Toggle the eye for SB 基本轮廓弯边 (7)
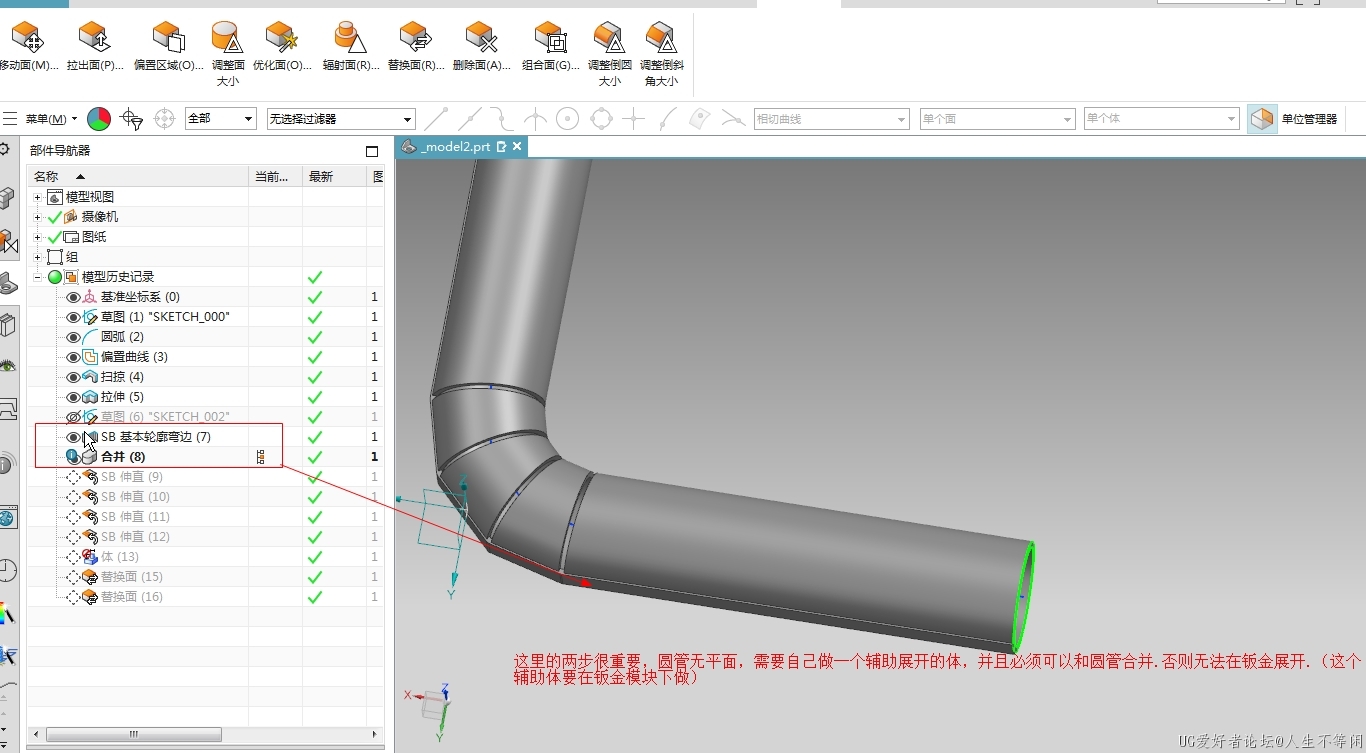The width and height of the screenshot is (1366, 753). [x=73, y=437]
